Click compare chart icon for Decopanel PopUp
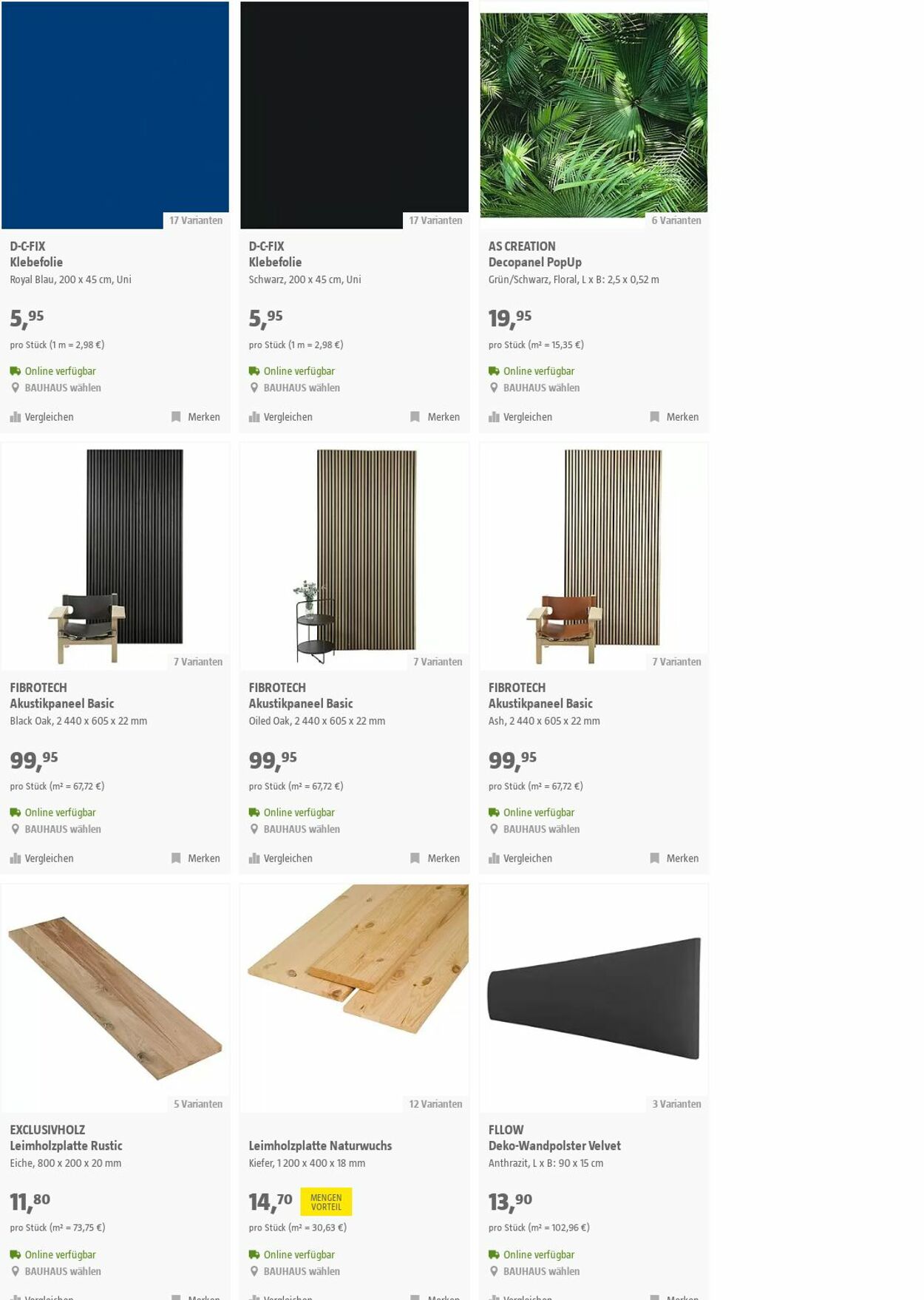 pyautogui.click(x=494, y=417)
